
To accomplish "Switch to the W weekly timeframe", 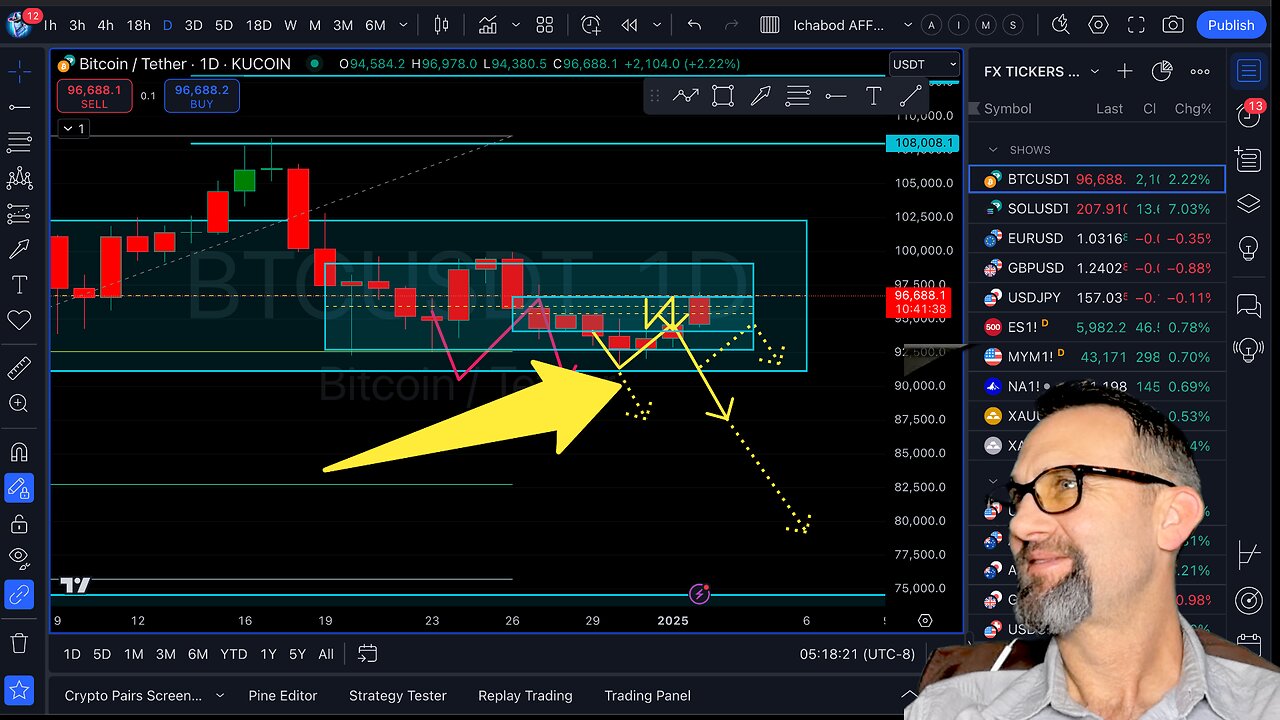I will pos(290,25).
